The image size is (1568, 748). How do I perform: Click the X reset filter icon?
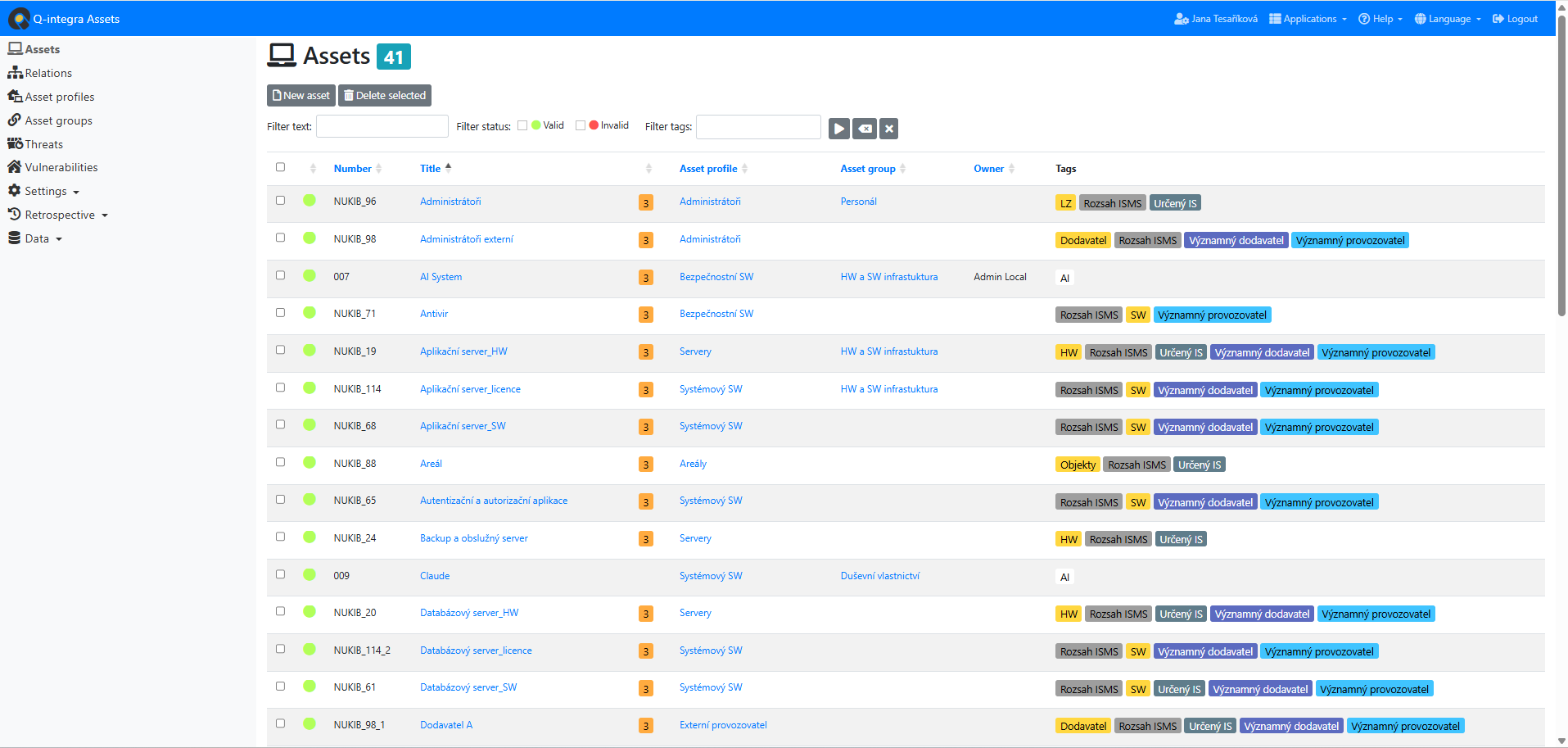pos(889,129)
